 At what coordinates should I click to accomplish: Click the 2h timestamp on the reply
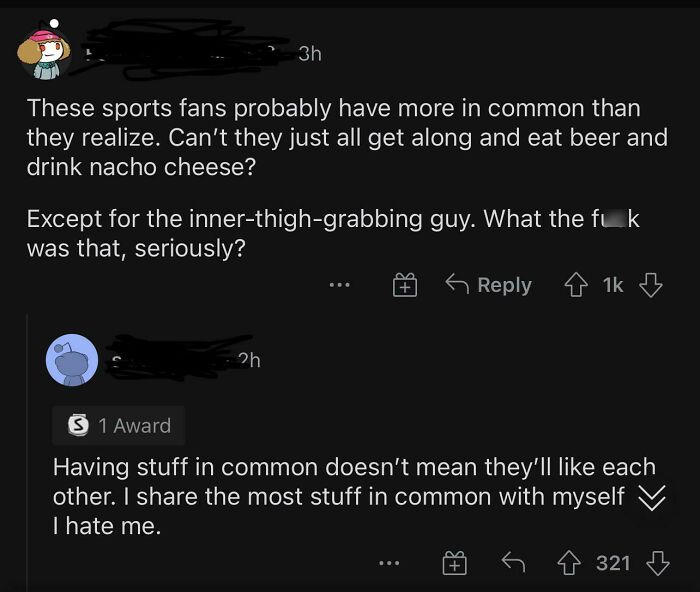coord(250,361)
